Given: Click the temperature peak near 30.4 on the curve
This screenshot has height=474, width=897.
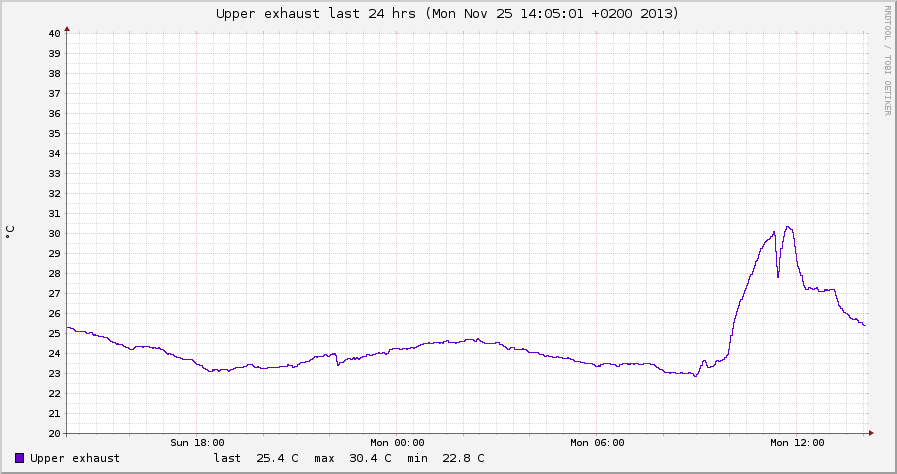Looking at the screenshot, I should click(x=788, y=227).
